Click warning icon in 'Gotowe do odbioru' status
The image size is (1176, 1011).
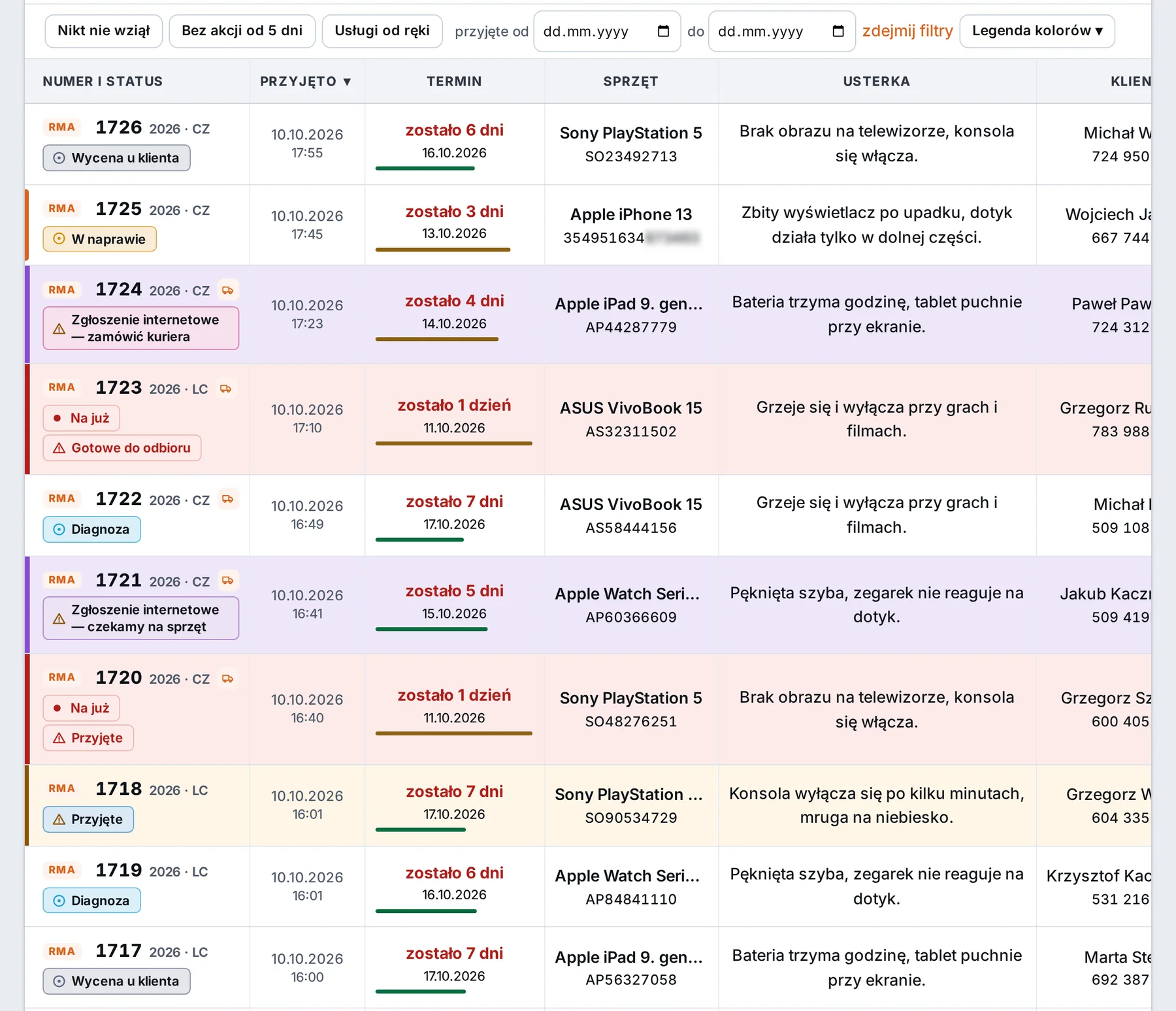tap(59, 448)
